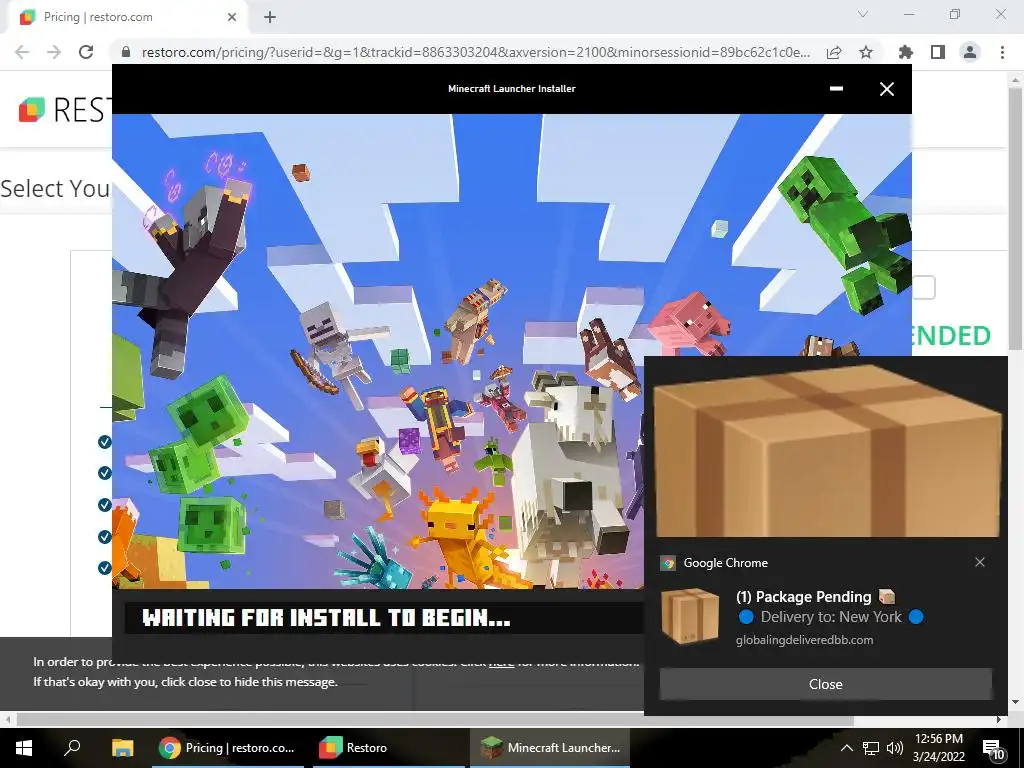The height and width of the screenshot is (768, 1024).
Task: Click the horizontal scrollbar left arrow
Action: coord(7,720)
